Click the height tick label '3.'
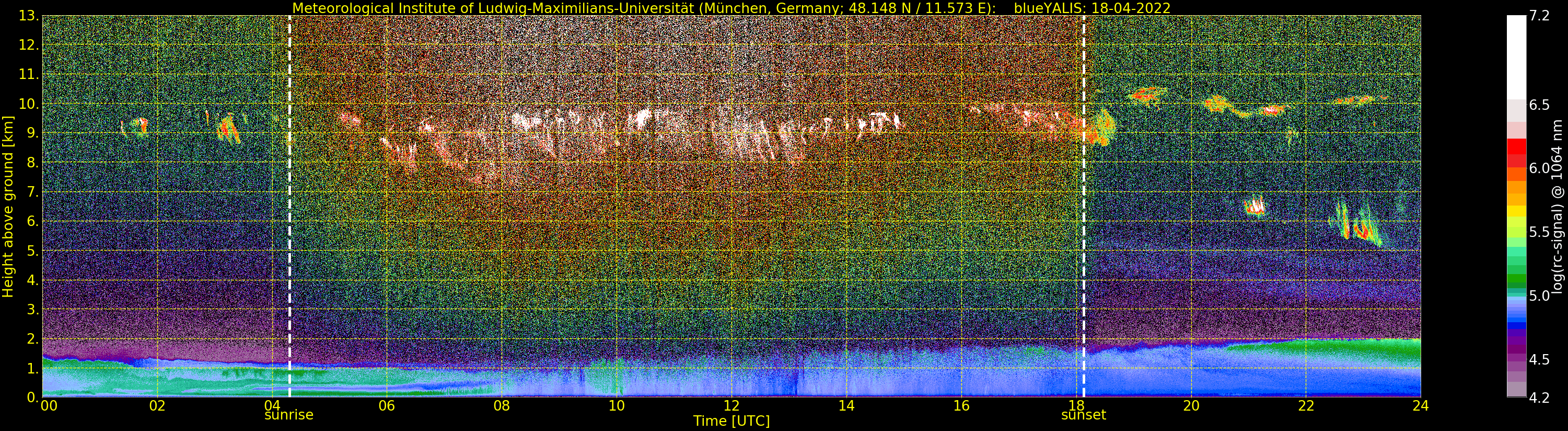The height and width of the screenshot is (431, 1568). pos(33,309)
